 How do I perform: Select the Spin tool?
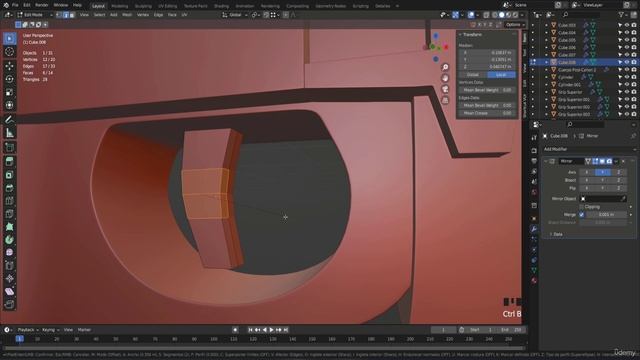tap(9, 240)
